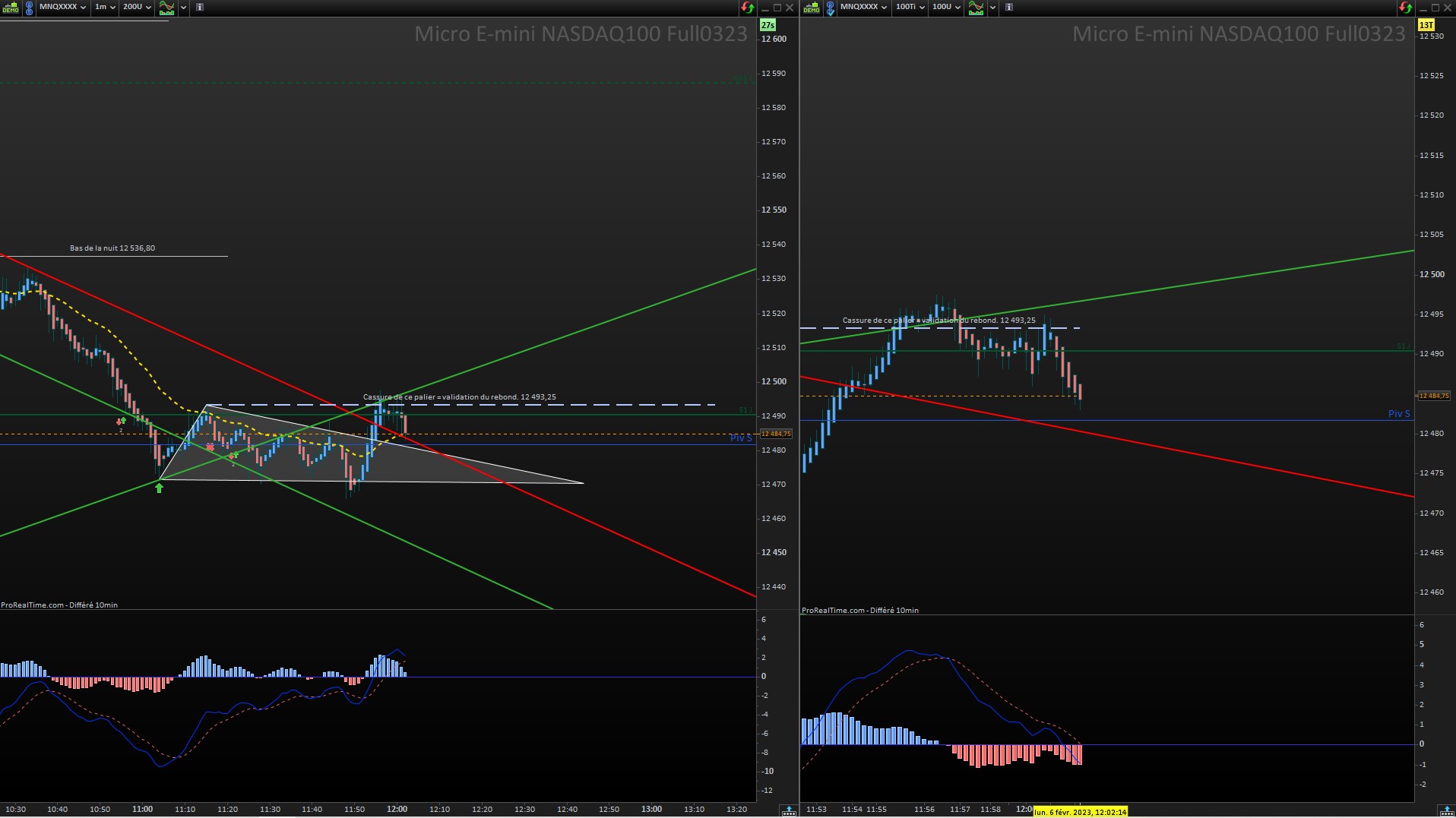This screenshot has height=818, width=1456.
Task: Click the info icon in left chart toolbar
Action: [200, 7]
